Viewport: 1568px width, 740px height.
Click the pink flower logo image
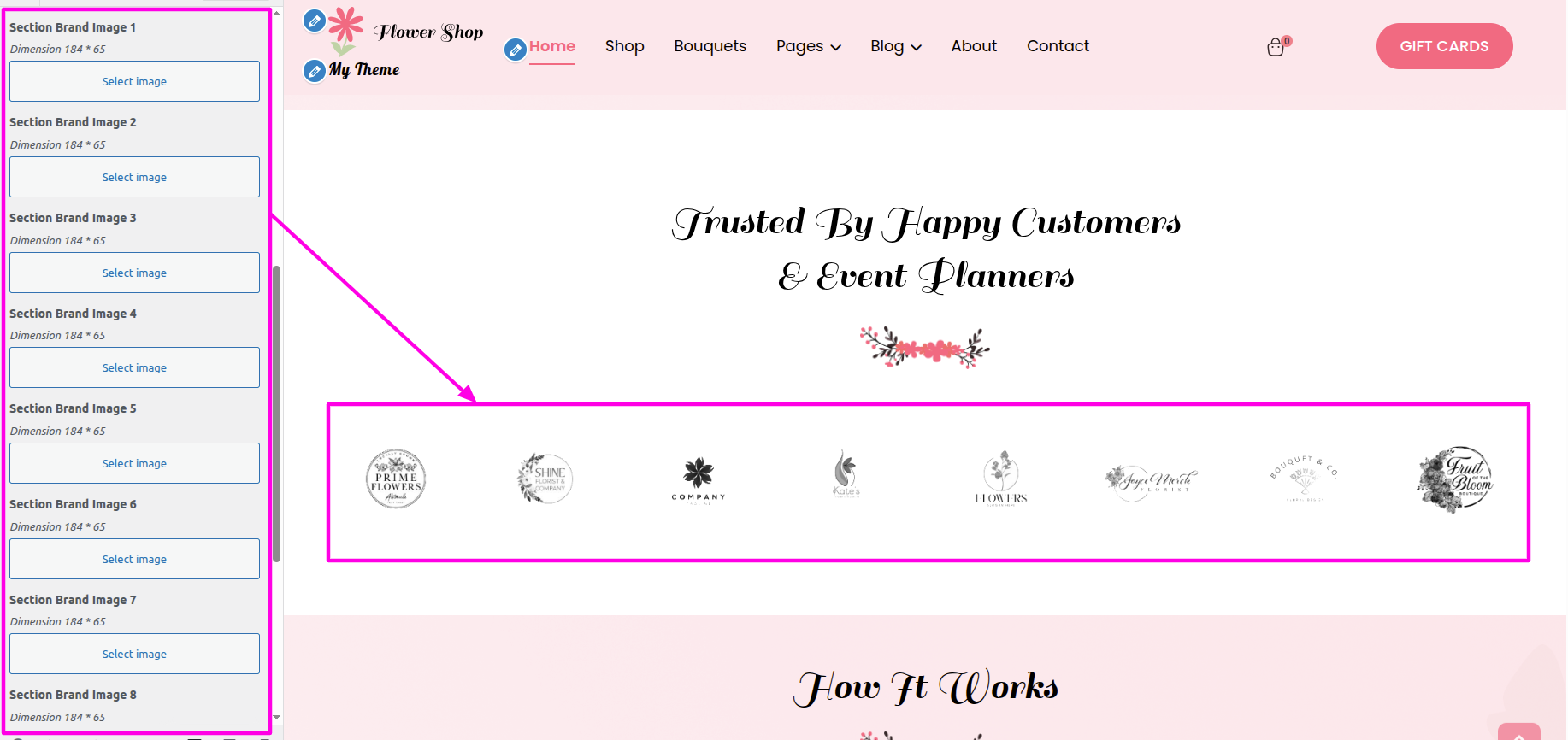[x=345, y=27]
